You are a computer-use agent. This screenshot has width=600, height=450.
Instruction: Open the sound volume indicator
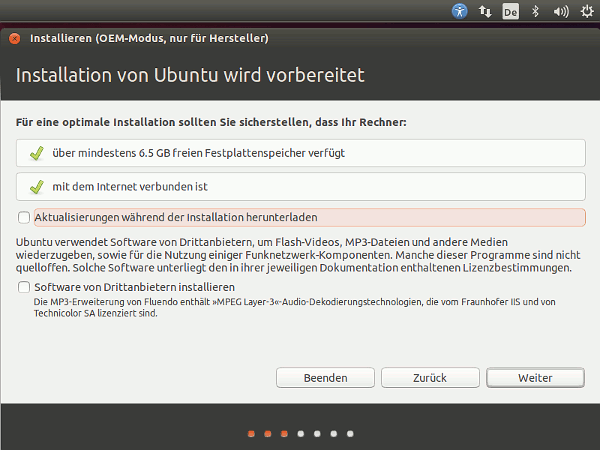(561, 12)
